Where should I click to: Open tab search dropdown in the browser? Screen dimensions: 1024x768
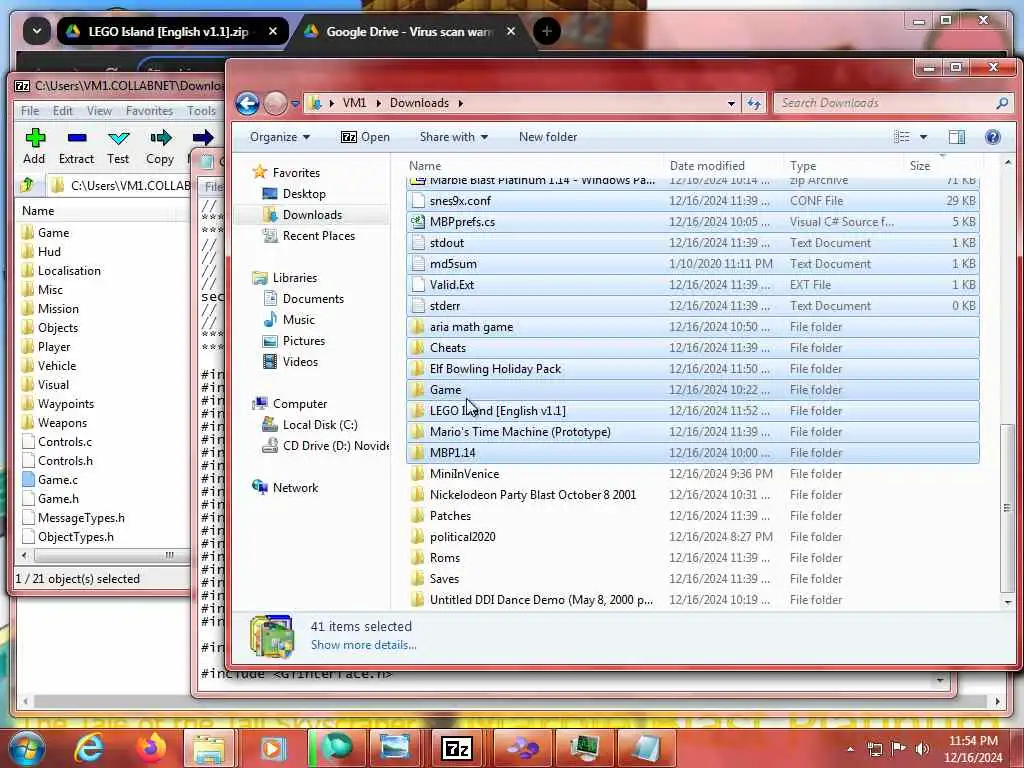tap(37, 31)
